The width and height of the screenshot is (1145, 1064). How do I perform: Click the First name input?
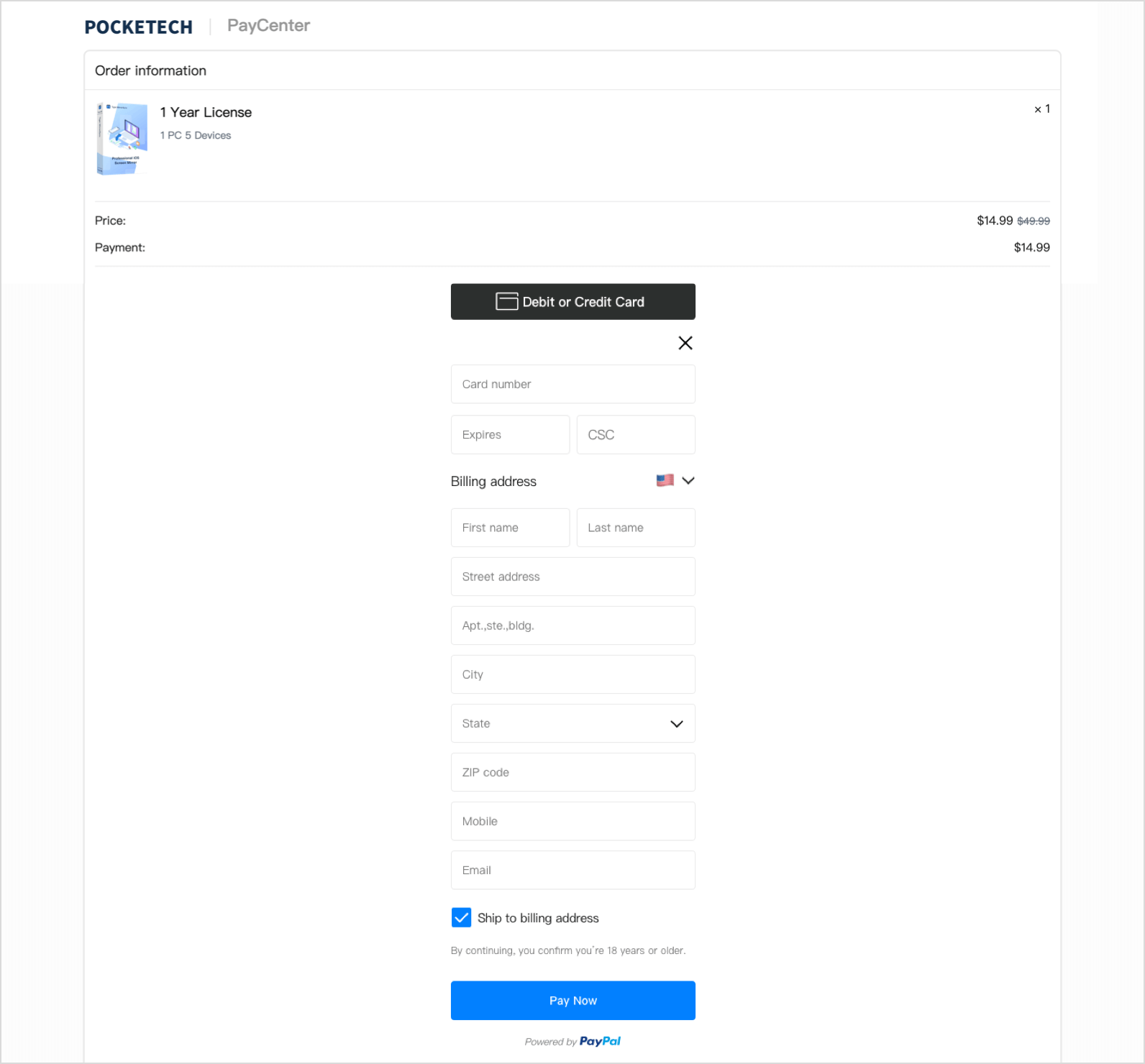510,528
